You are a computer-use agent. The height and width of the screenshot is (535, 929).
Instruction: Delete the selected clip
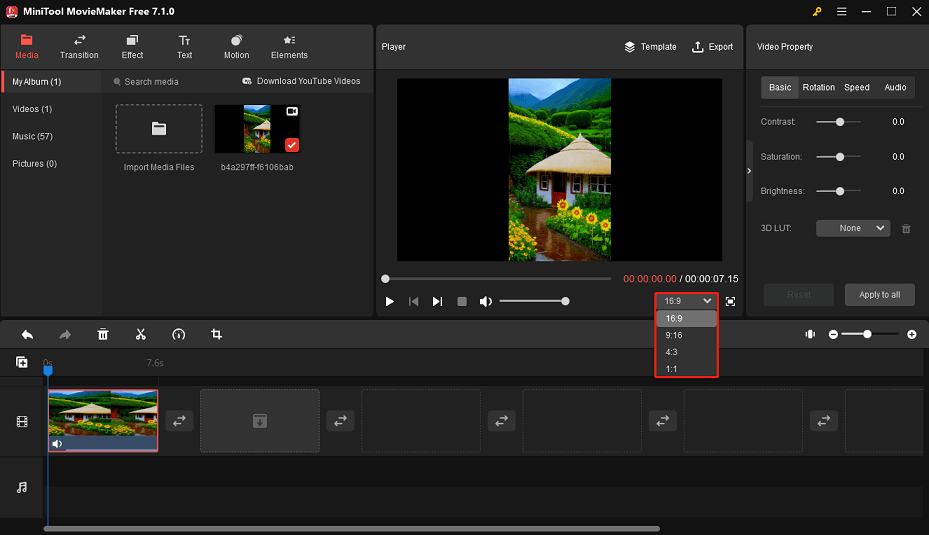(x=103, y=335)
